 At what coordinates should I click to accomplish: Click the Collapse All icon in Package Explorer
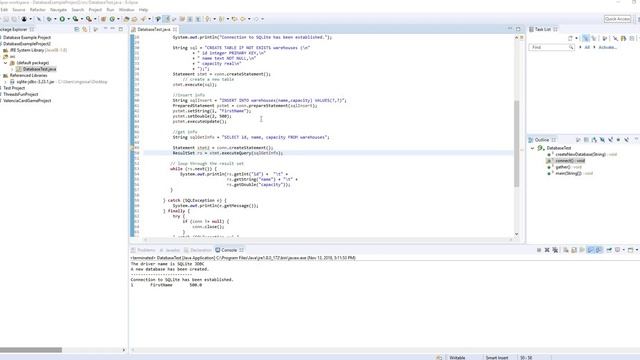click(x=76, y=29)
